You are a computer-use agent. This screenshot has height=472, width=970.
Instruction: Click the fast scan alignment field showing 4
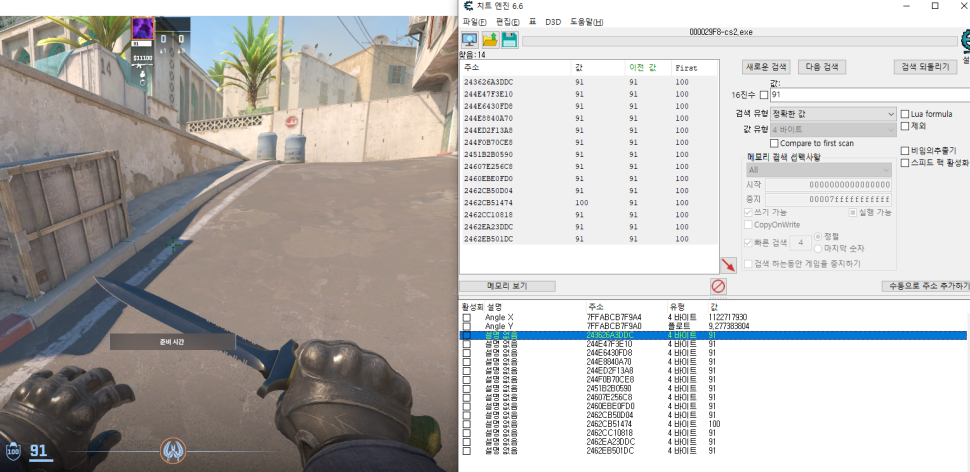[x=801, y=242]
